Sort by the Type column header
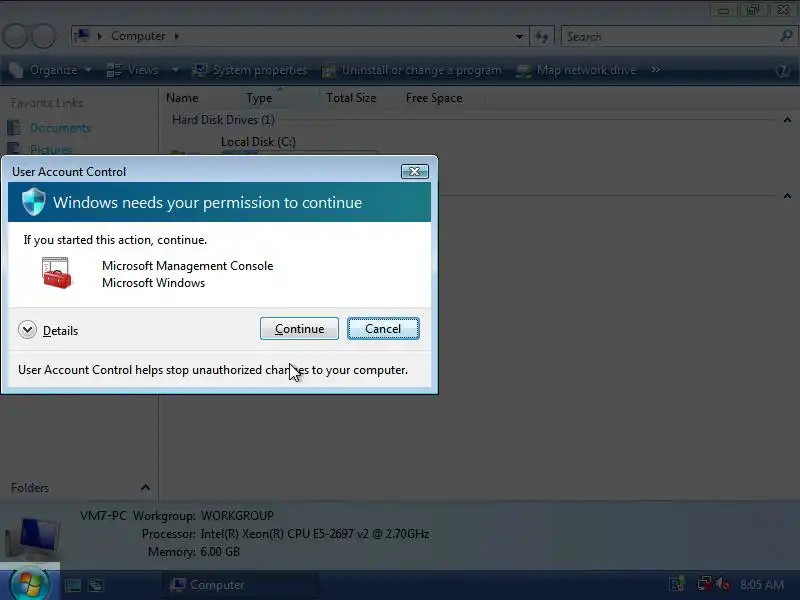800x600 pixels. point(259,98)
